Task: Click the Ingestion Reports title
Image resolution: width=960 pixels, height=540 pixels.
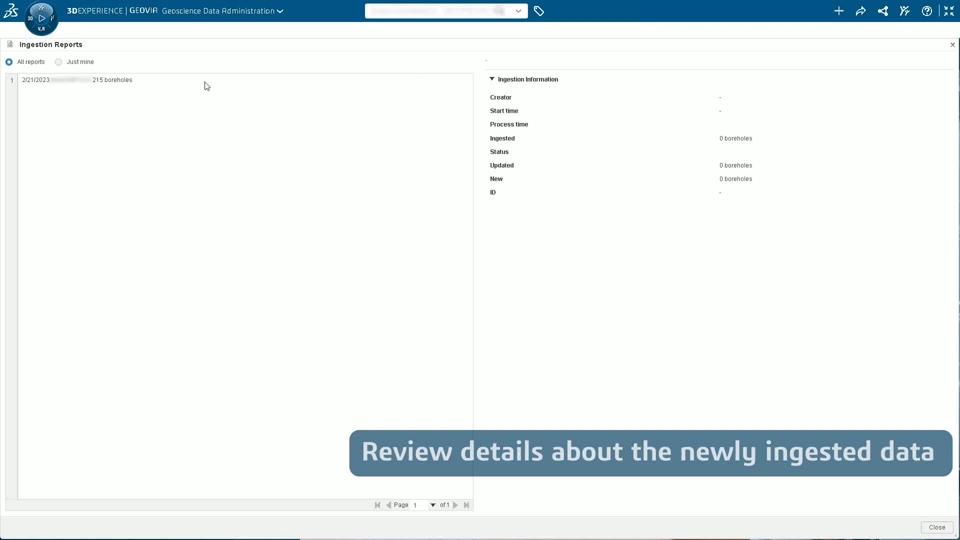Action: (51, 45)
